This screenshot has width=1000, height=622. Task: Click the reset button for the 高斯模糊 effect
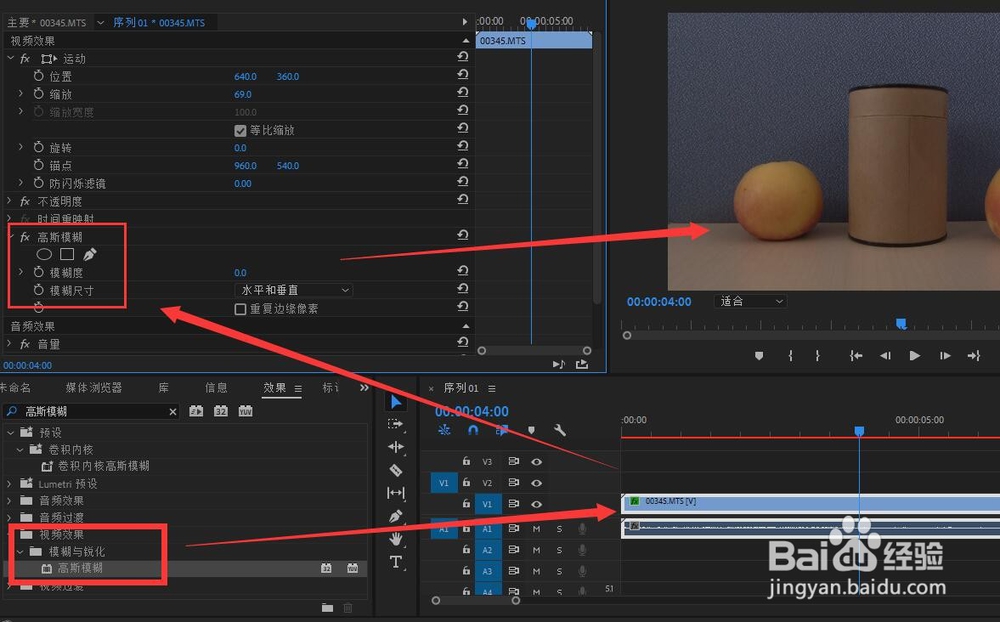462,234
